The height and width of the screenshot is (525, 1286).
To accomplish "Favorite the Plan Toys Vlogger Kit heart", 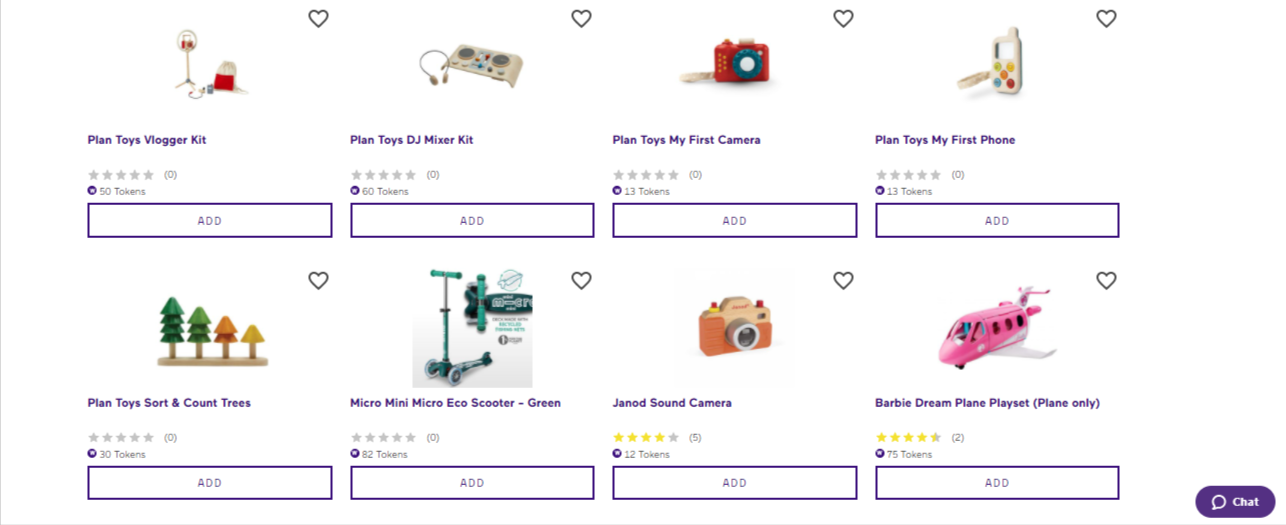I will point(318,19).
